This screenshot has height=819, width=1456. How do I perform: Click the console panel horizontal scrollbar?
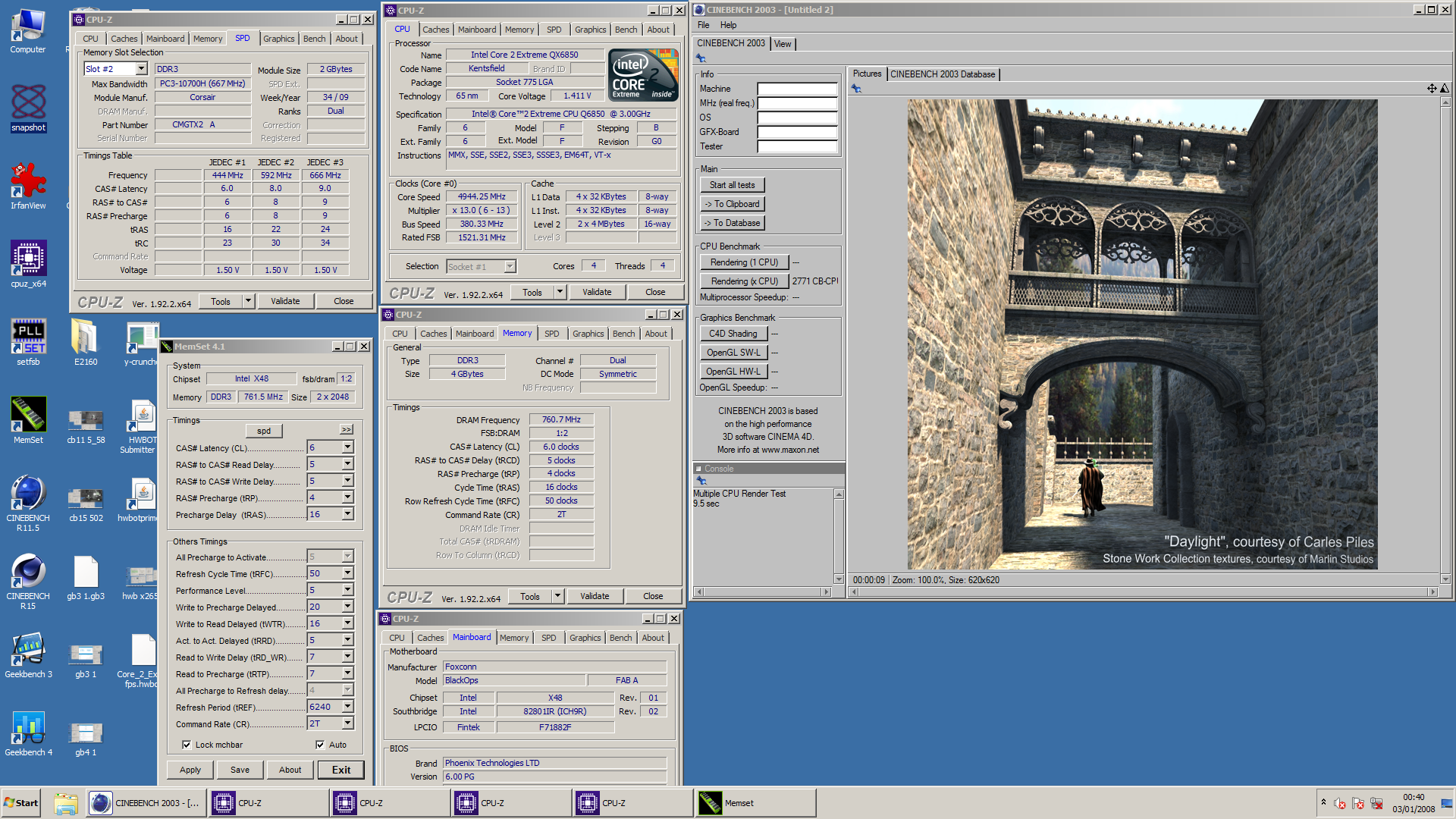click(763, 592)
